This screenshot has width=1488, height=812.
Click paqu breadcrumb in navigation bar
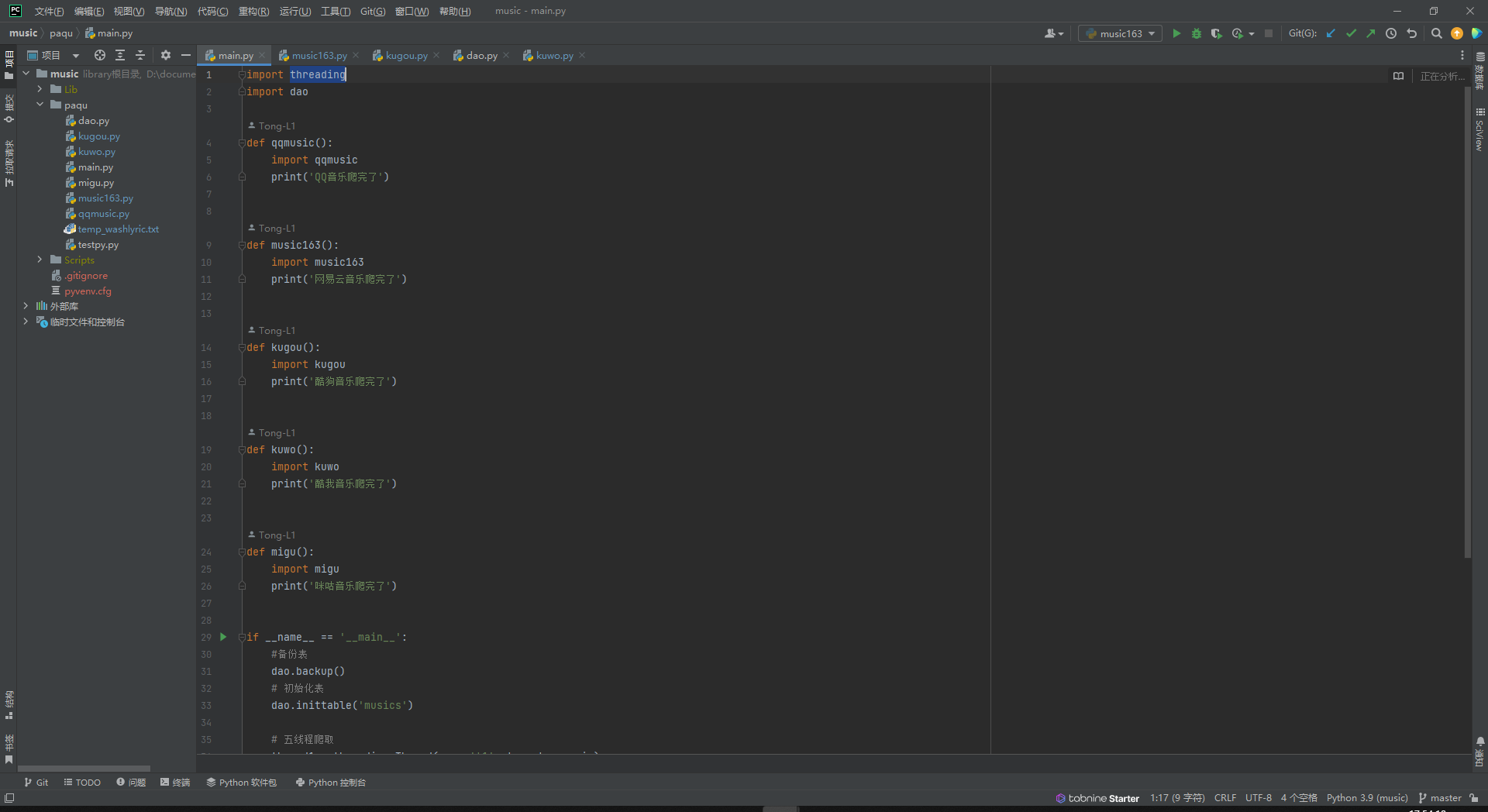61,33
